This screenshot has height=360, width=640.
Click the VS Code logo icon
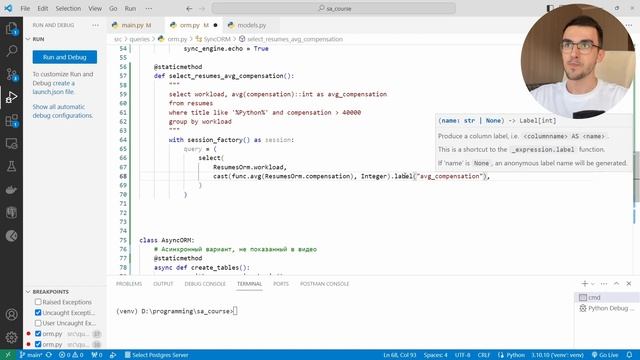[8, 8]
